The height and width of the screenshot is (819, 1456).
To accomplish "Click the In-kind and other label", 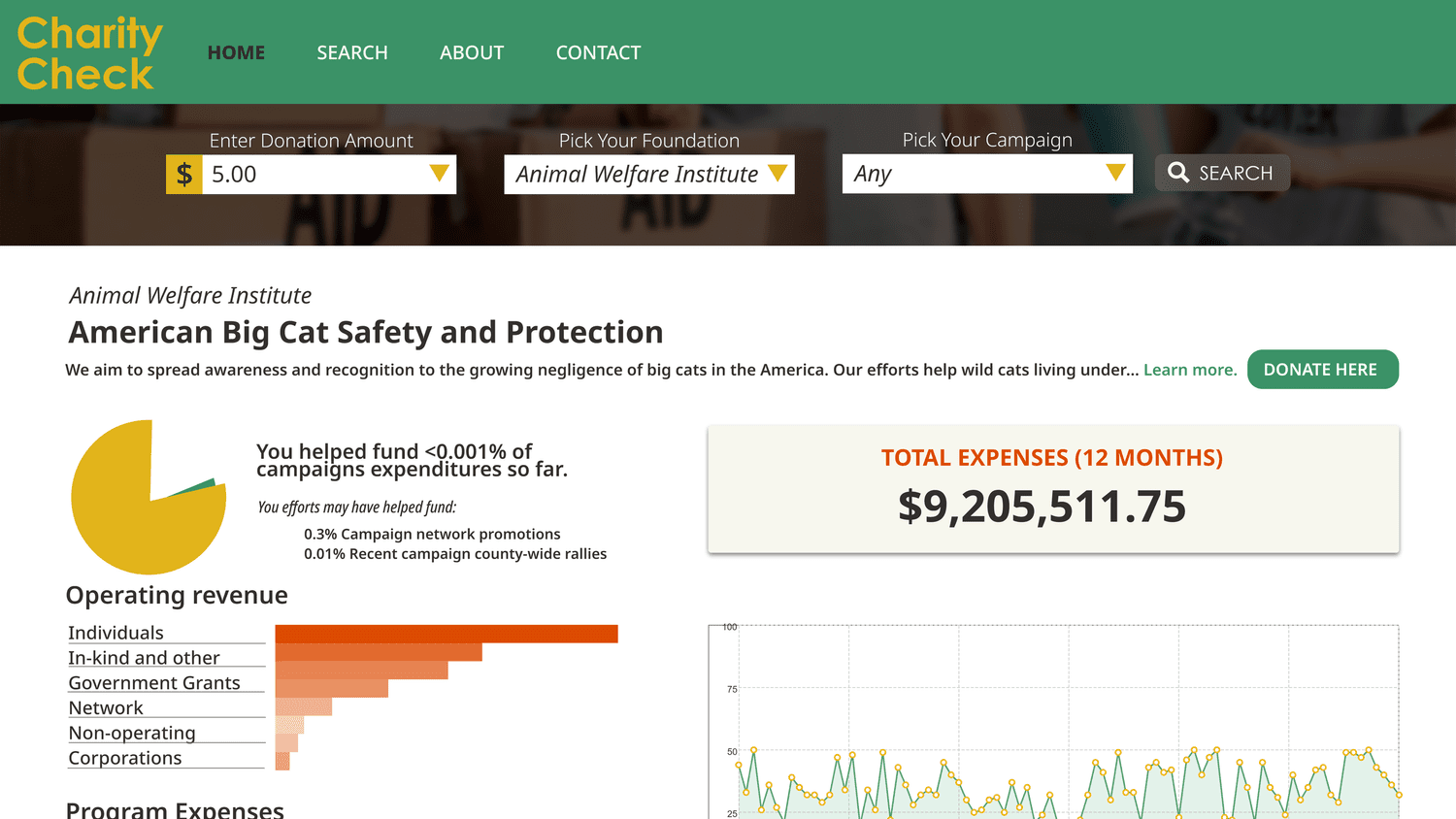I will (144, 658).
